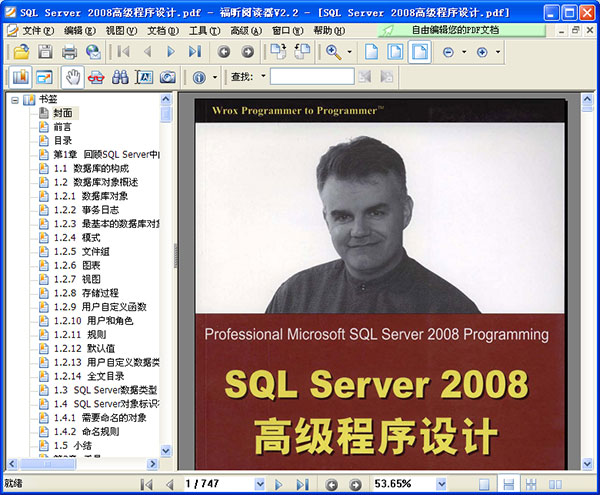Open the 窗口(W) menu
The height and width of the screenshot is (495, 600).
tap(288, 31)
